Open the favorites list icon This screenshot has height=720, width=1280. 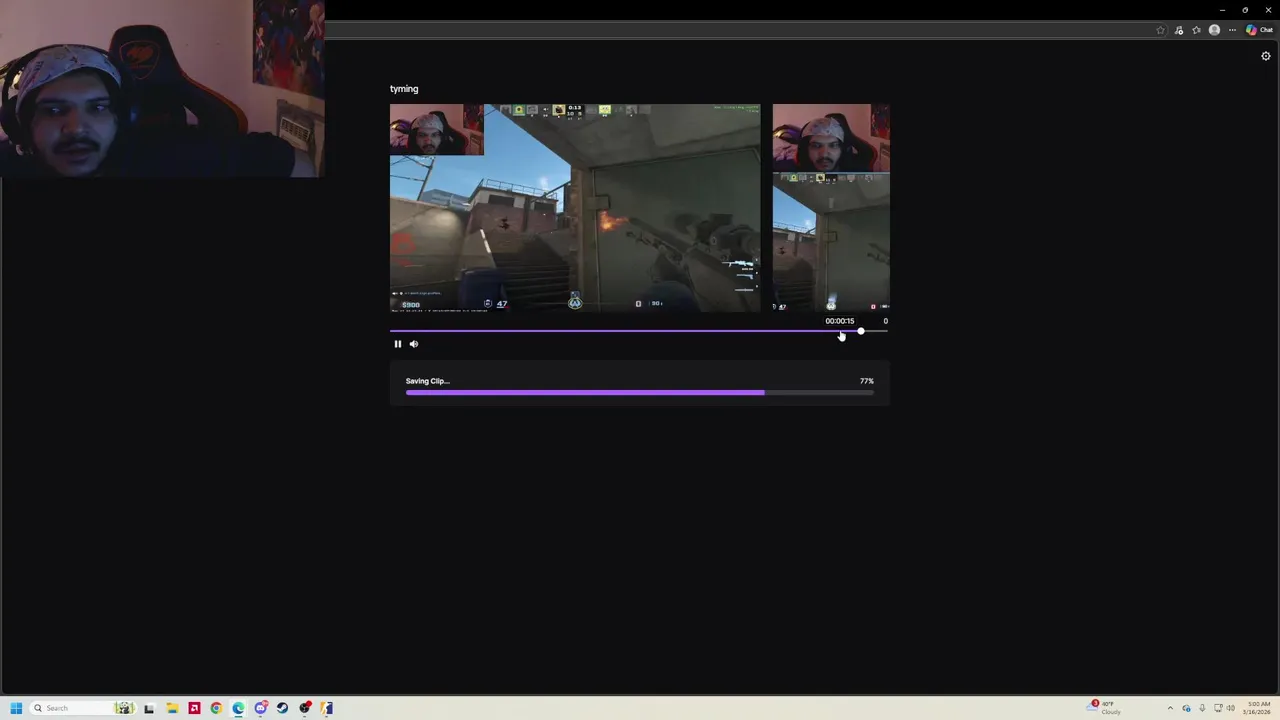pos(1196,30)
